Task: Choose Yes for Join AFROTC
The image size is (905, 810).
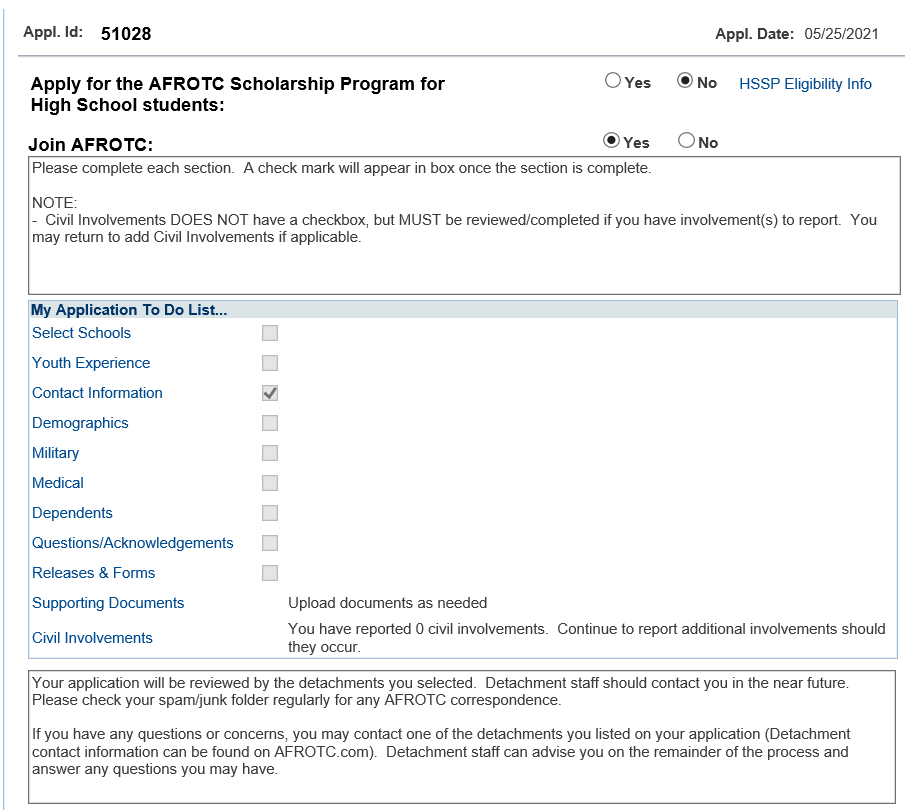Action: pos(613,141)
